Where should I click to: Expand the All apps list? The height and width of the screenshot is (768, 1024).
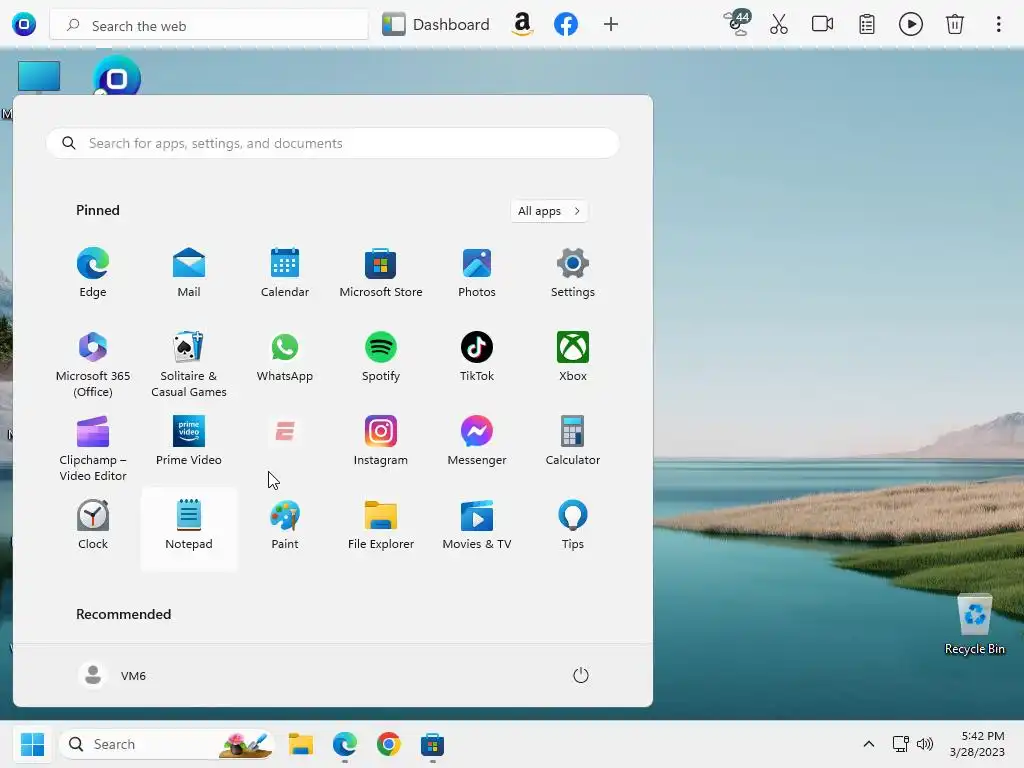click(549, 211)
